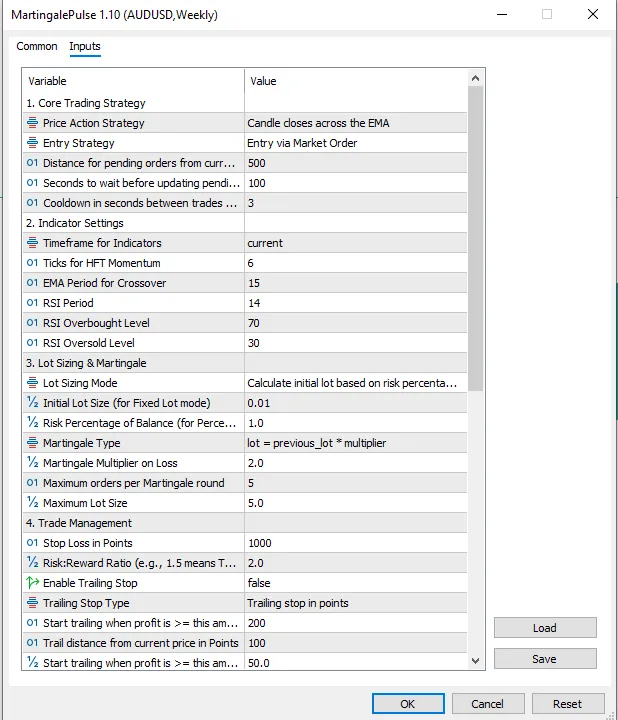The height and width of the screenshot is (720, 618).
Task: Click the enum icon beside Trailing Stop Type
Action: (x=32, y=602)
